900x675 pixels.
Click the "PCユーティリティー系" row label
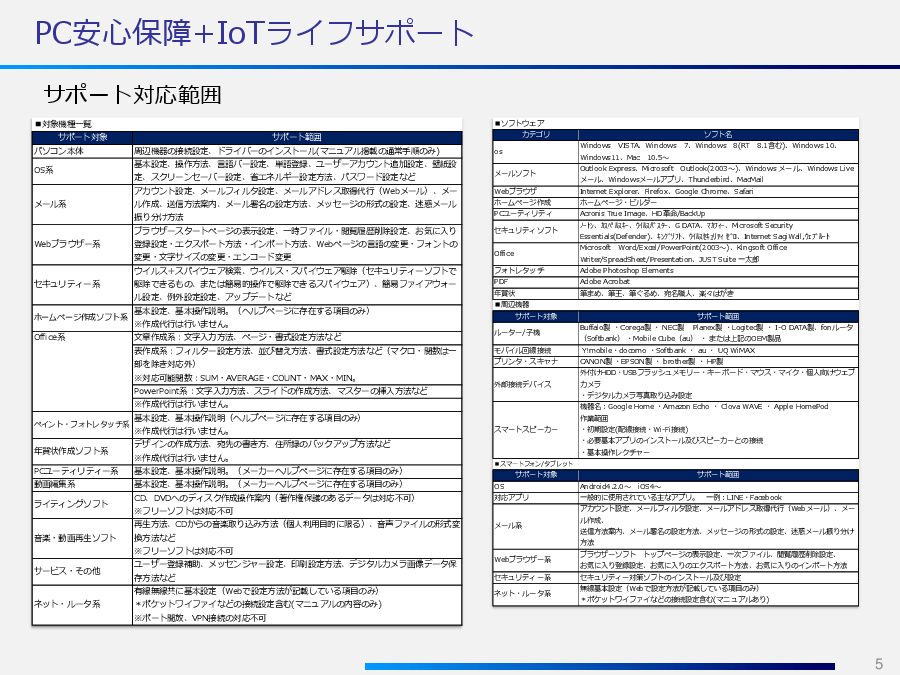click(x=76, y=471)
